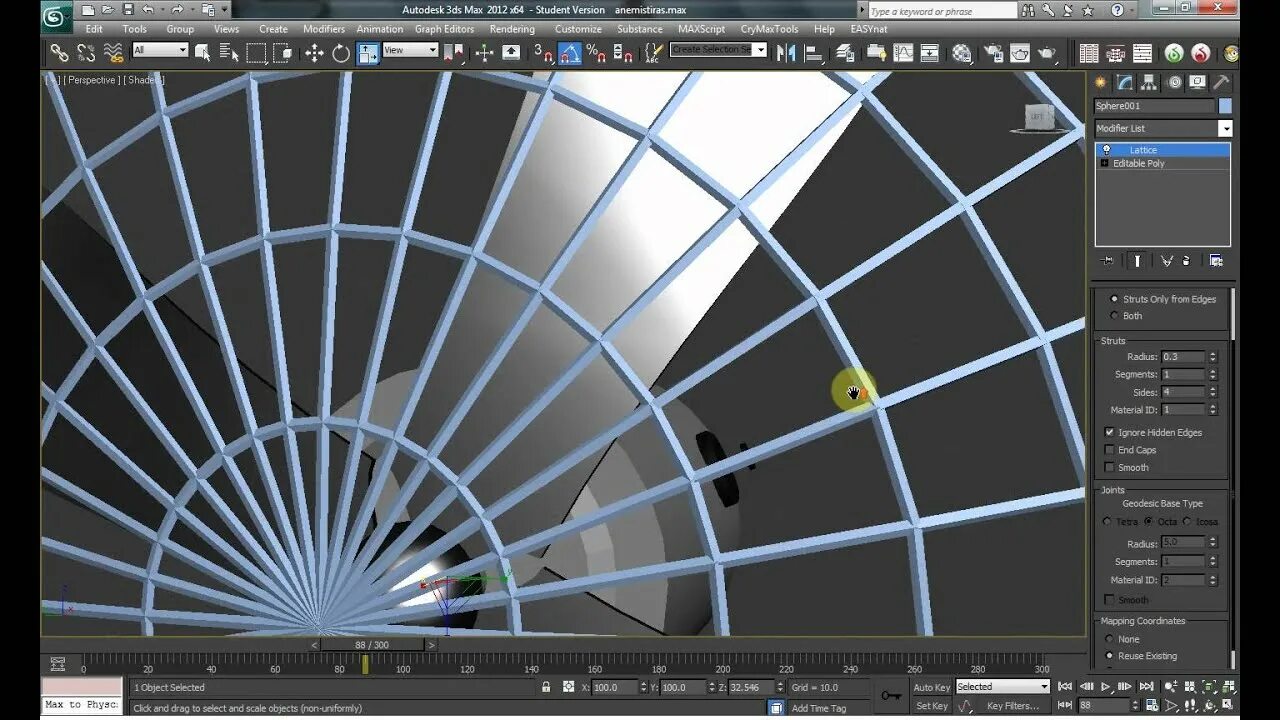Click the Render Production teapot icon
The width and height of the screenshot is (1280, 720).
[1046, 53]
